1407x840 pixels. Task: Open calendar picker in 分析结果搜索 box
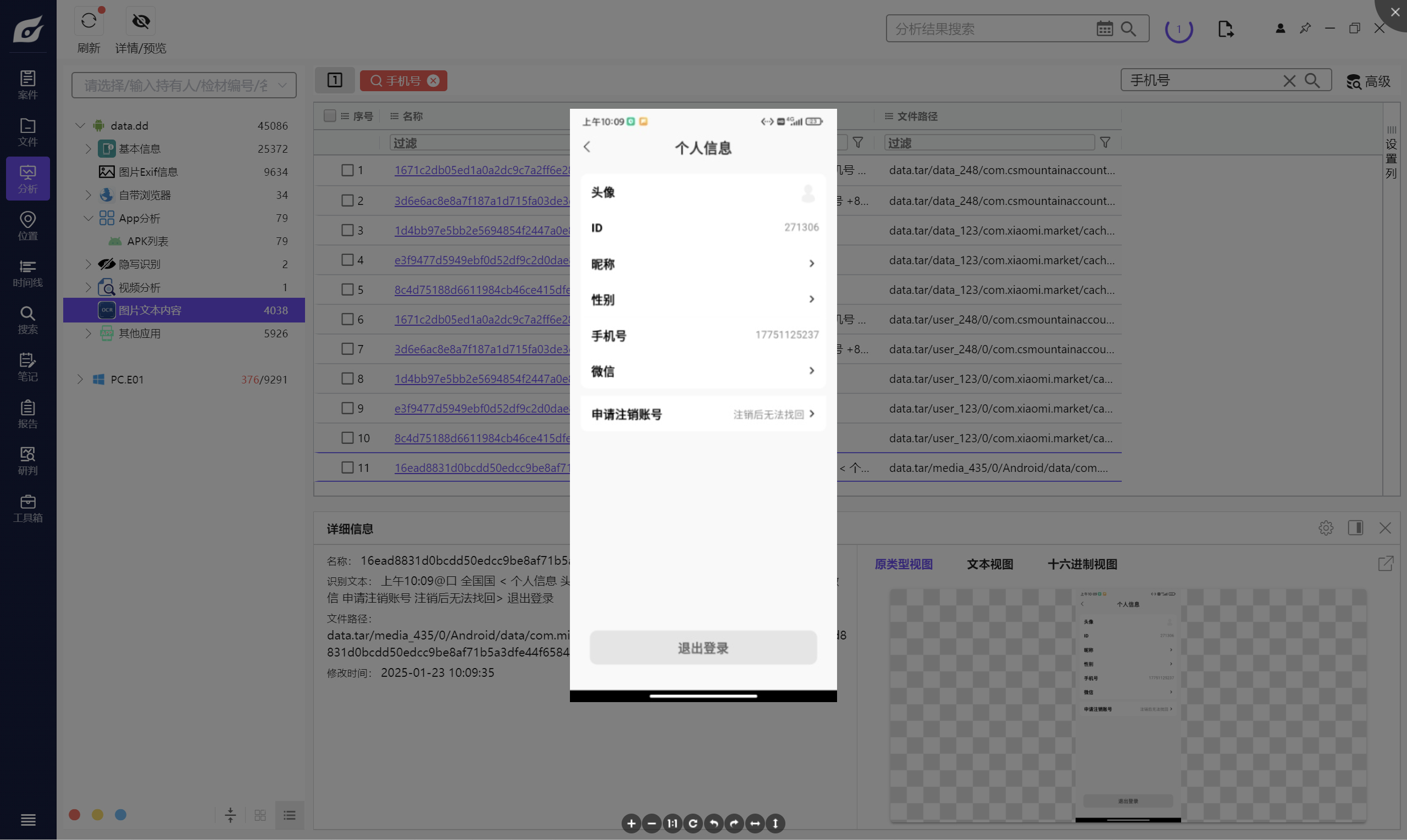pos(1104,29)
